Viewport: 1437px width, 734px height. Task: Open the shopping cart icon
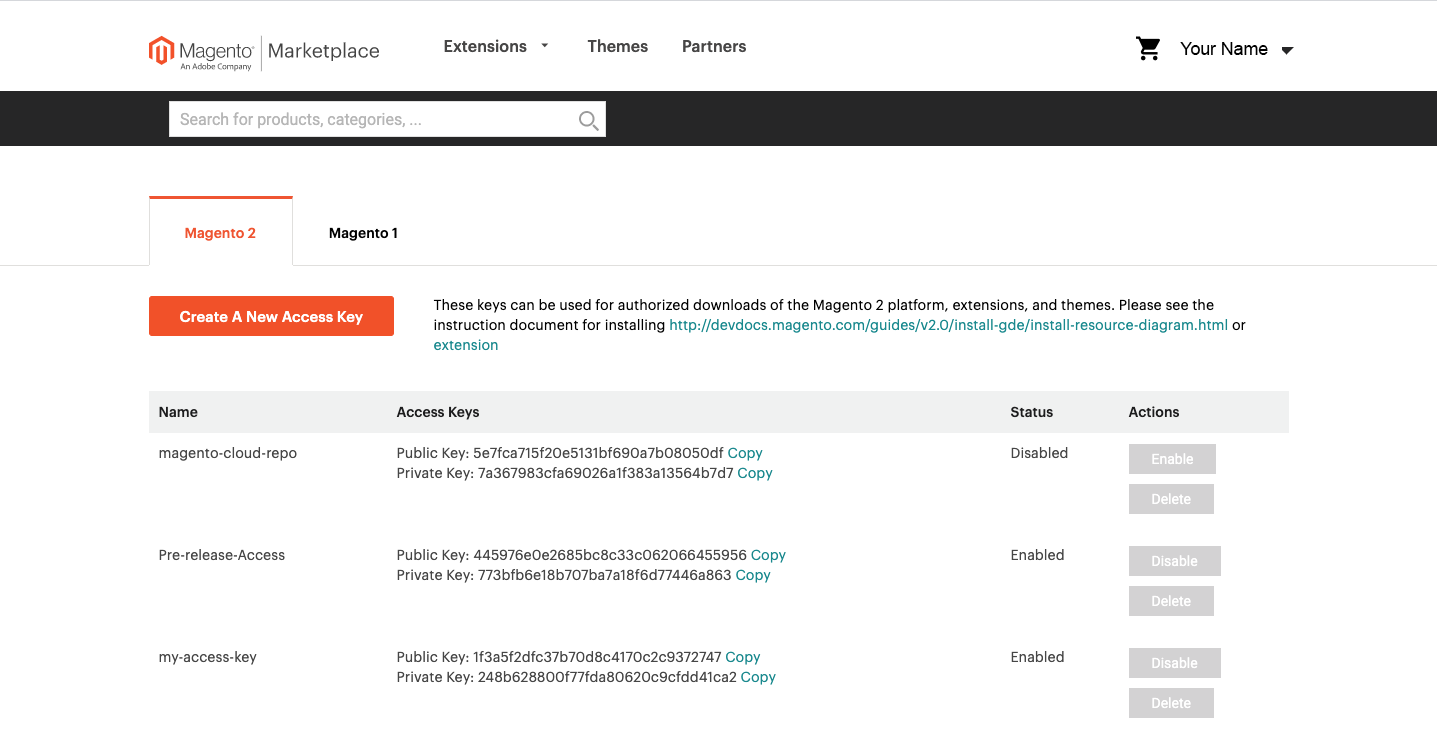point(1148,49)
